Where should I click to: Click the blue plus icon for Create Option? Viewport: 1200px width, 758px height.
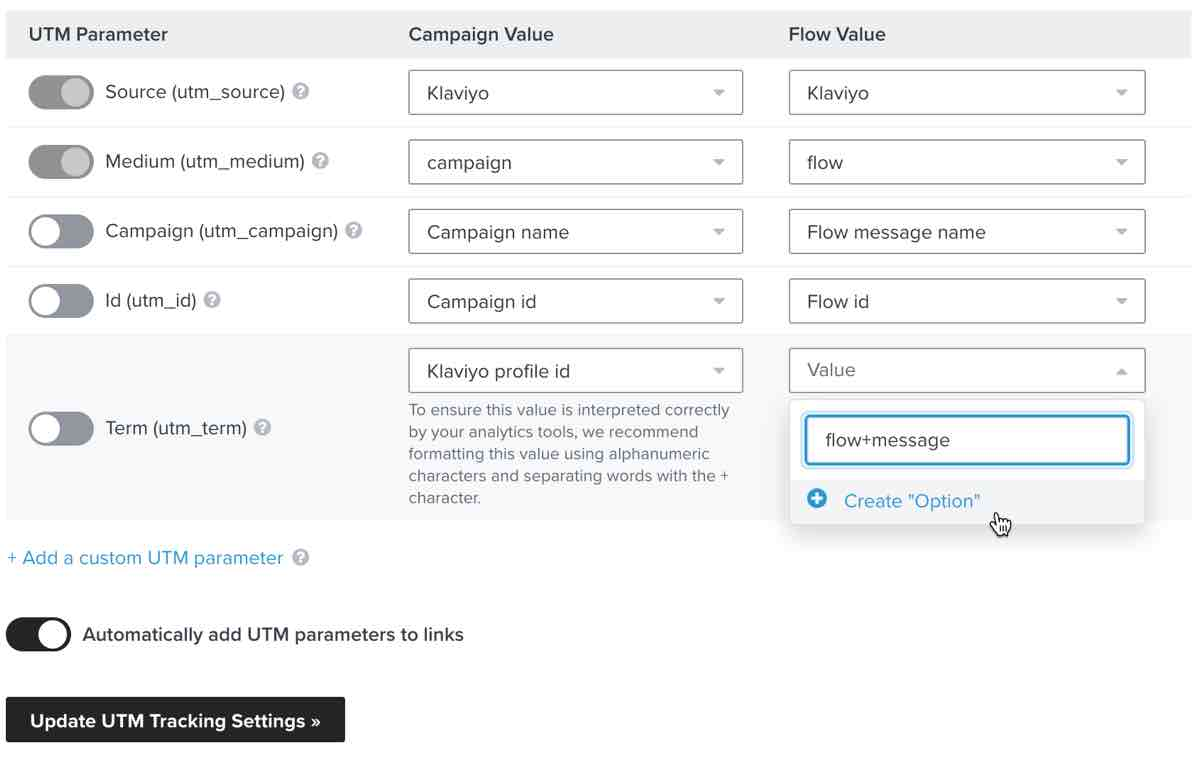click(x=817, y=499)
